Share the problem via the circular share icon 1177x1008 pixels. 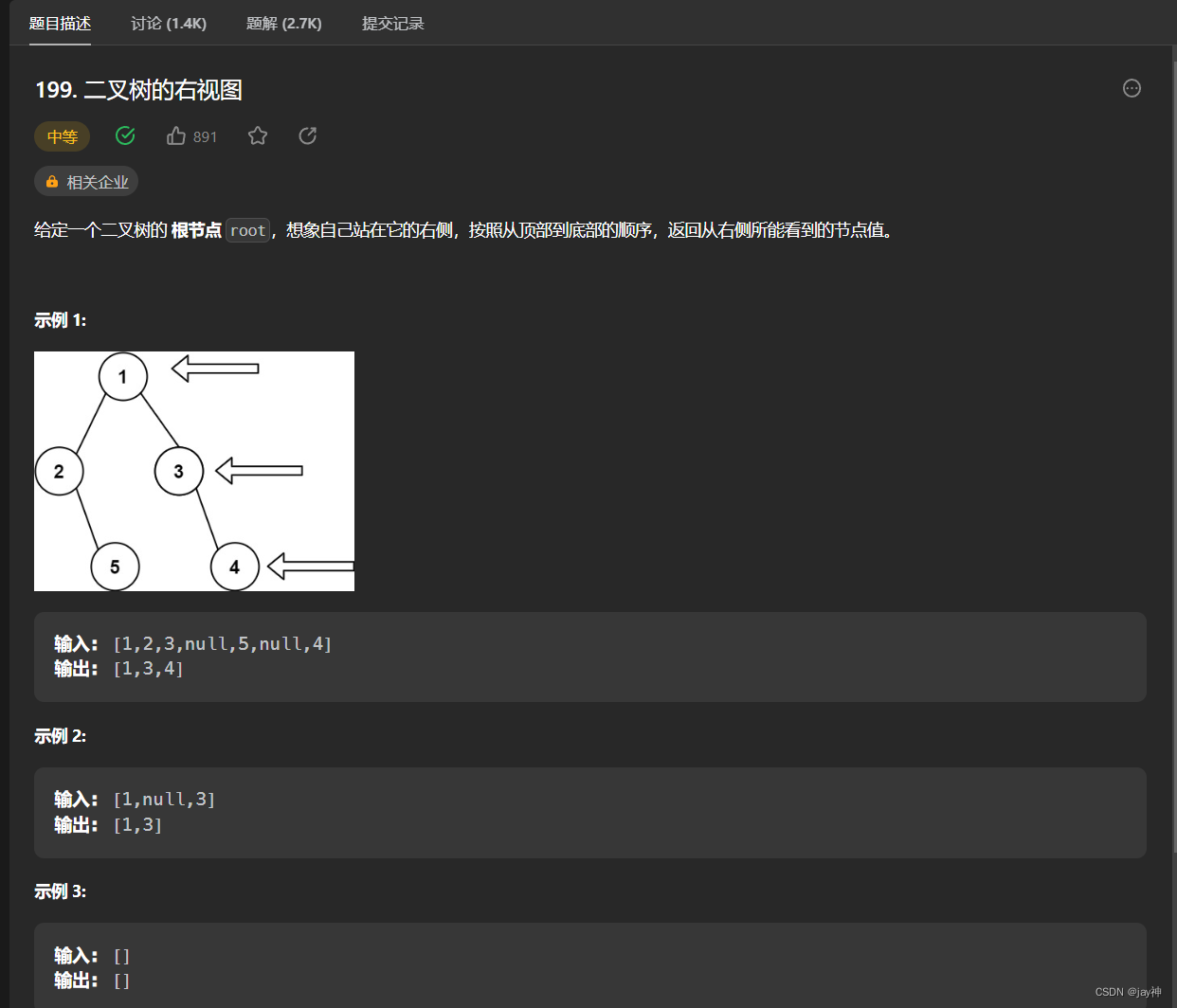click(307, 135)
